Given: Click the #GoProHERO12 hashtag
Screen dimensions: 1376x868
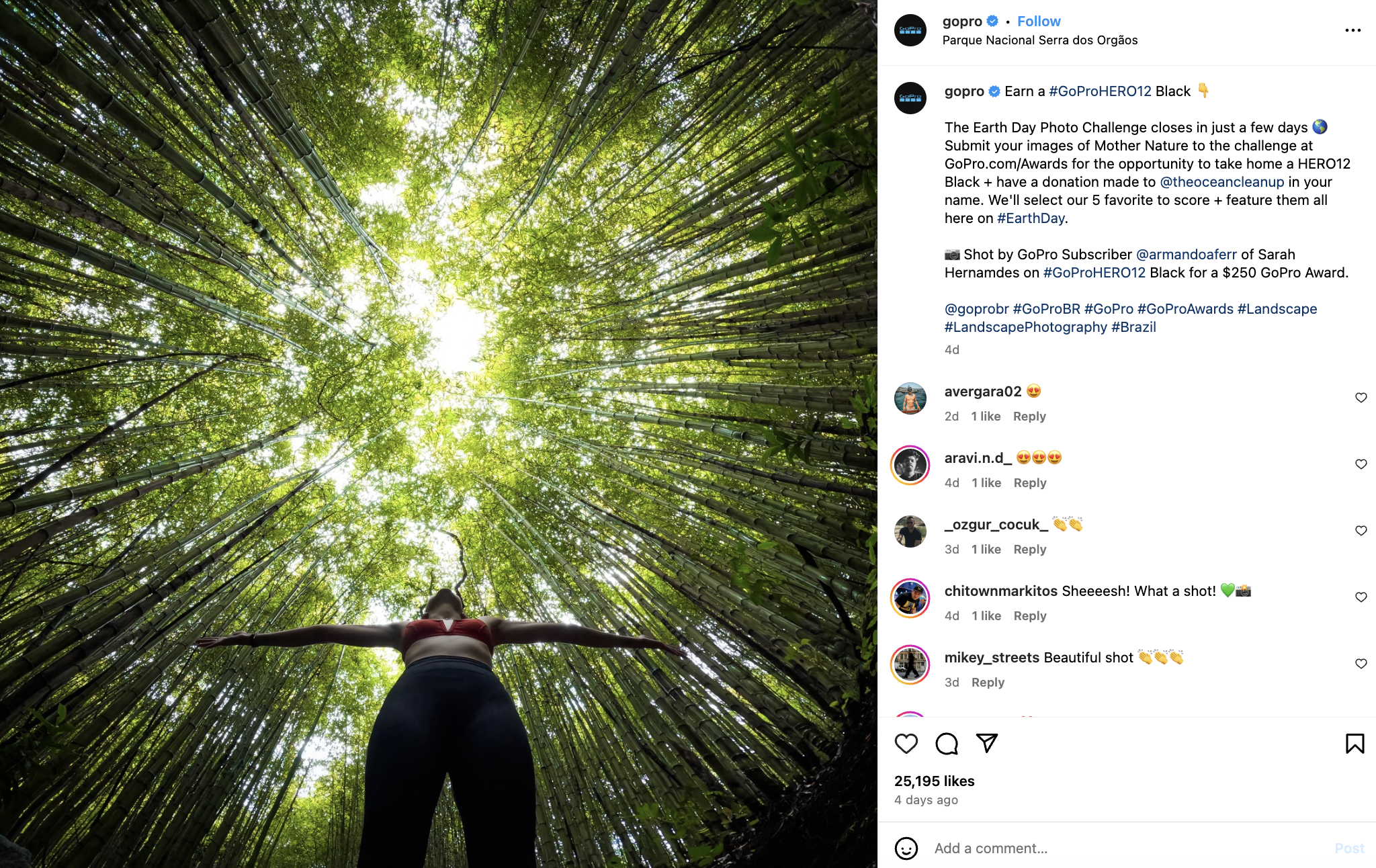Looking at the screenshot, I should [x=1101, y=90].
